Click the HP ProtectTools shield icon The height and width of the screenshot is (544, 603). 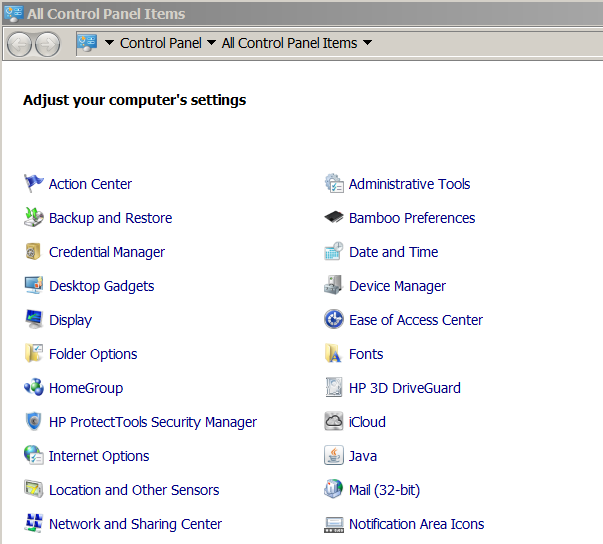[x=34, y=421]
